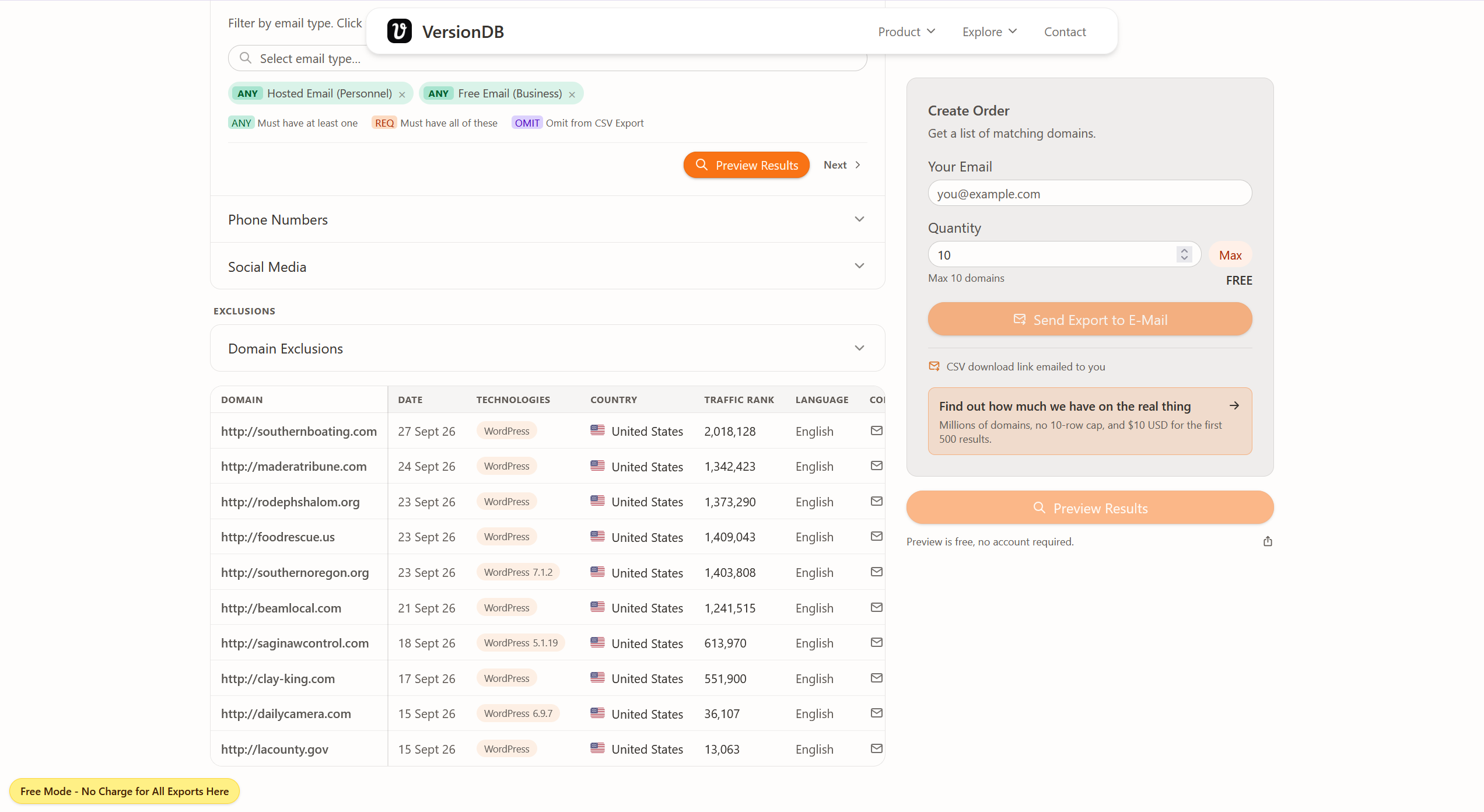This screenshot has width=1484, height=812.
Task: Click Send Export to E-Mail
Action: (1090, 319)
